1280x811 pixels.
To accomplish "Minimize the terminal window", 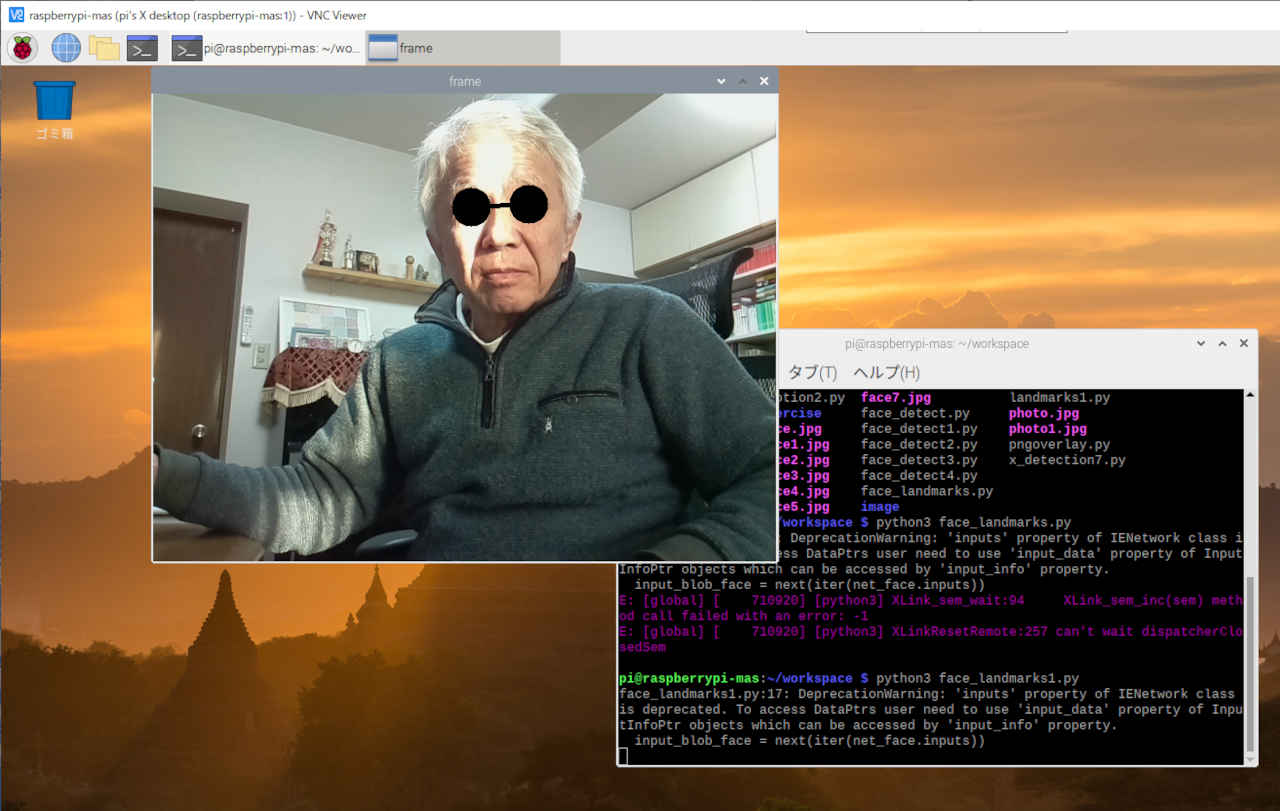I will click(1201, 343).
